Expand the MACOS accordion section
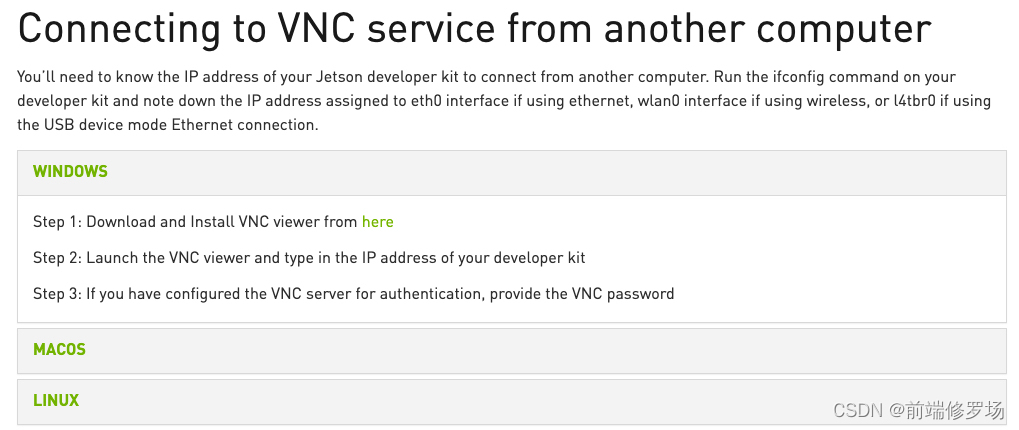Viewport: 1019px width, 430px height. (511, 351)
